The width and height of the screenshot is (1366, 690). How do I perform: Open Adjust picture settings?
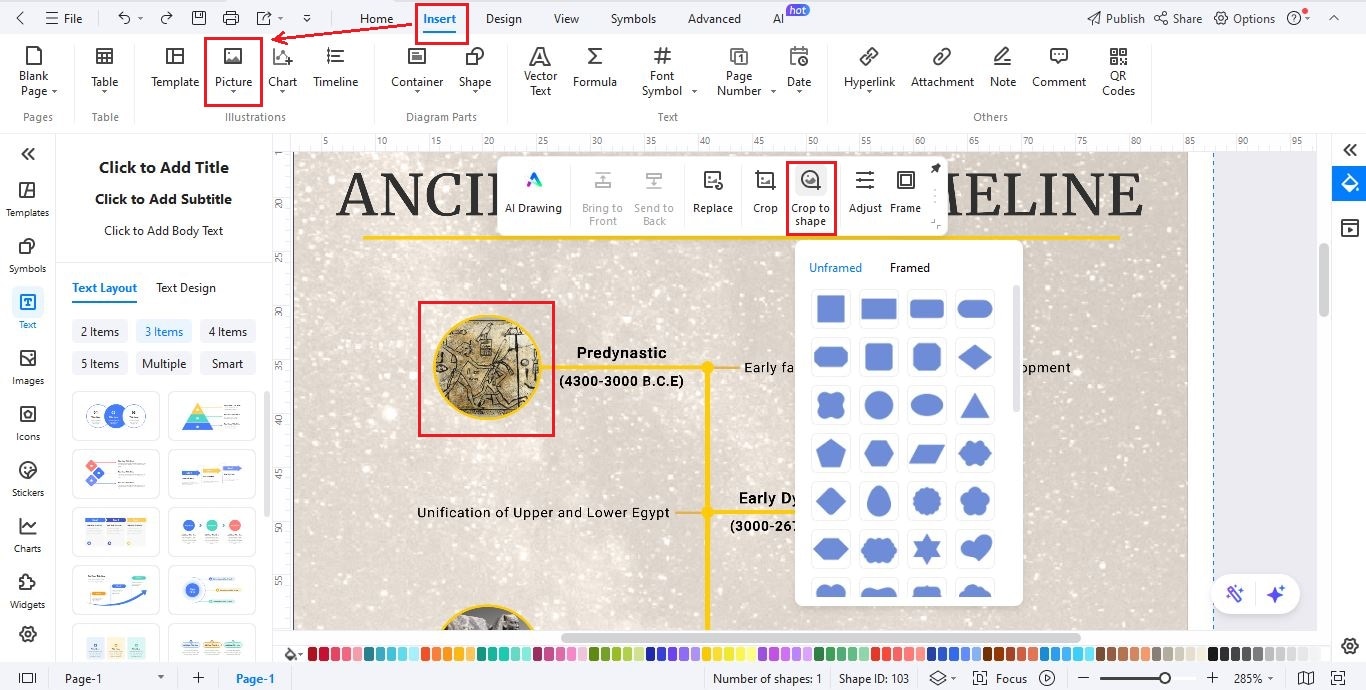point(865,193)
